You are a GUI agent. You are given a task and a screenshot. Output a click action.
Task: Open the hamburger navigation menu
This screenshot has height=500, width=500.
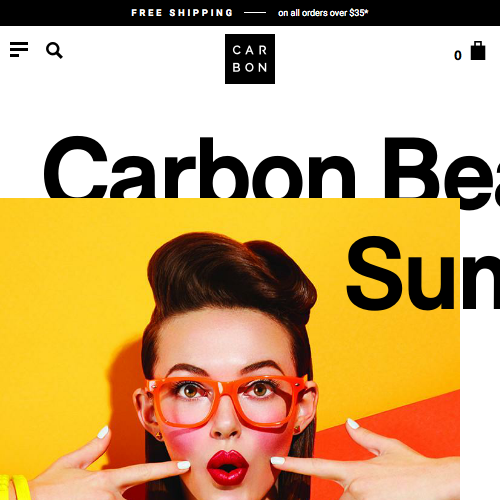click(x=19, y=50)
